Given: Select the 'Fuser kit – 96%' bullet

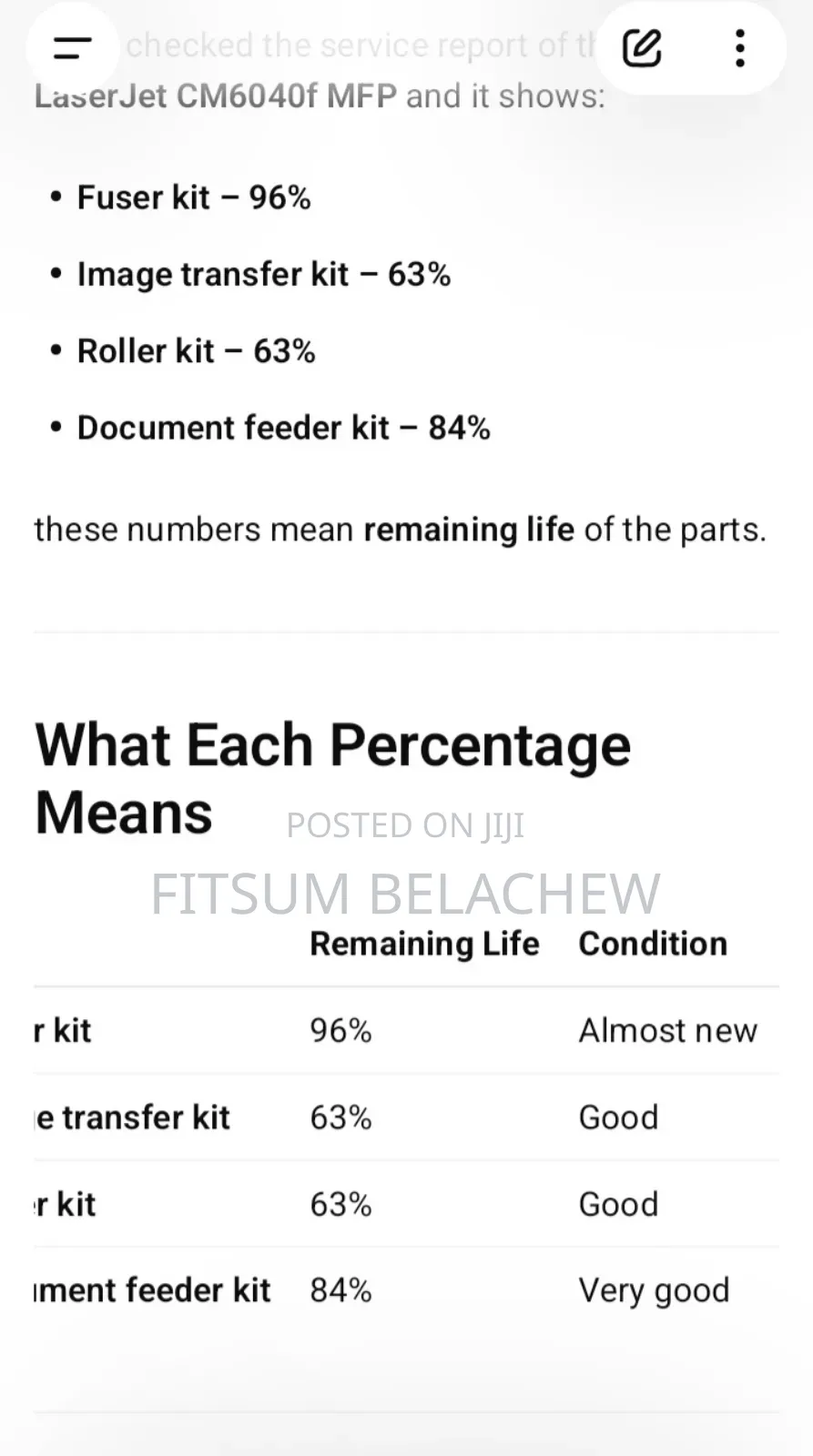Looking at the screenshot, I should (193, 197).
